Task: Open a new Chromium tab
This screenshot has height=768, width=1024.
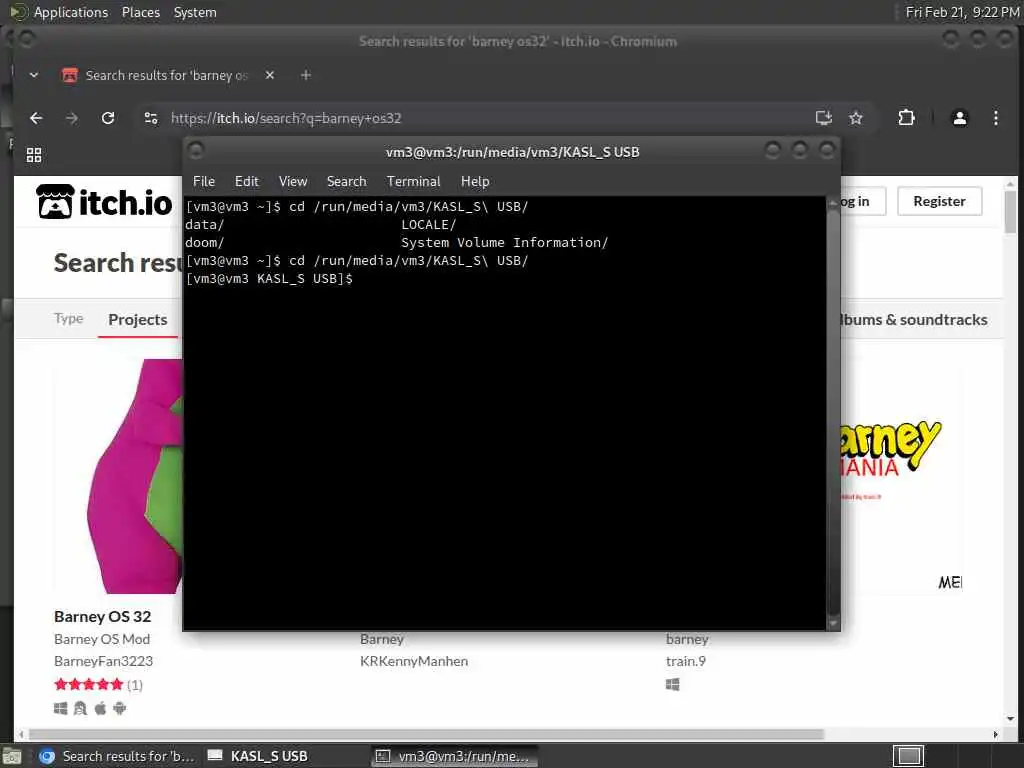Action: coord(306,75)
